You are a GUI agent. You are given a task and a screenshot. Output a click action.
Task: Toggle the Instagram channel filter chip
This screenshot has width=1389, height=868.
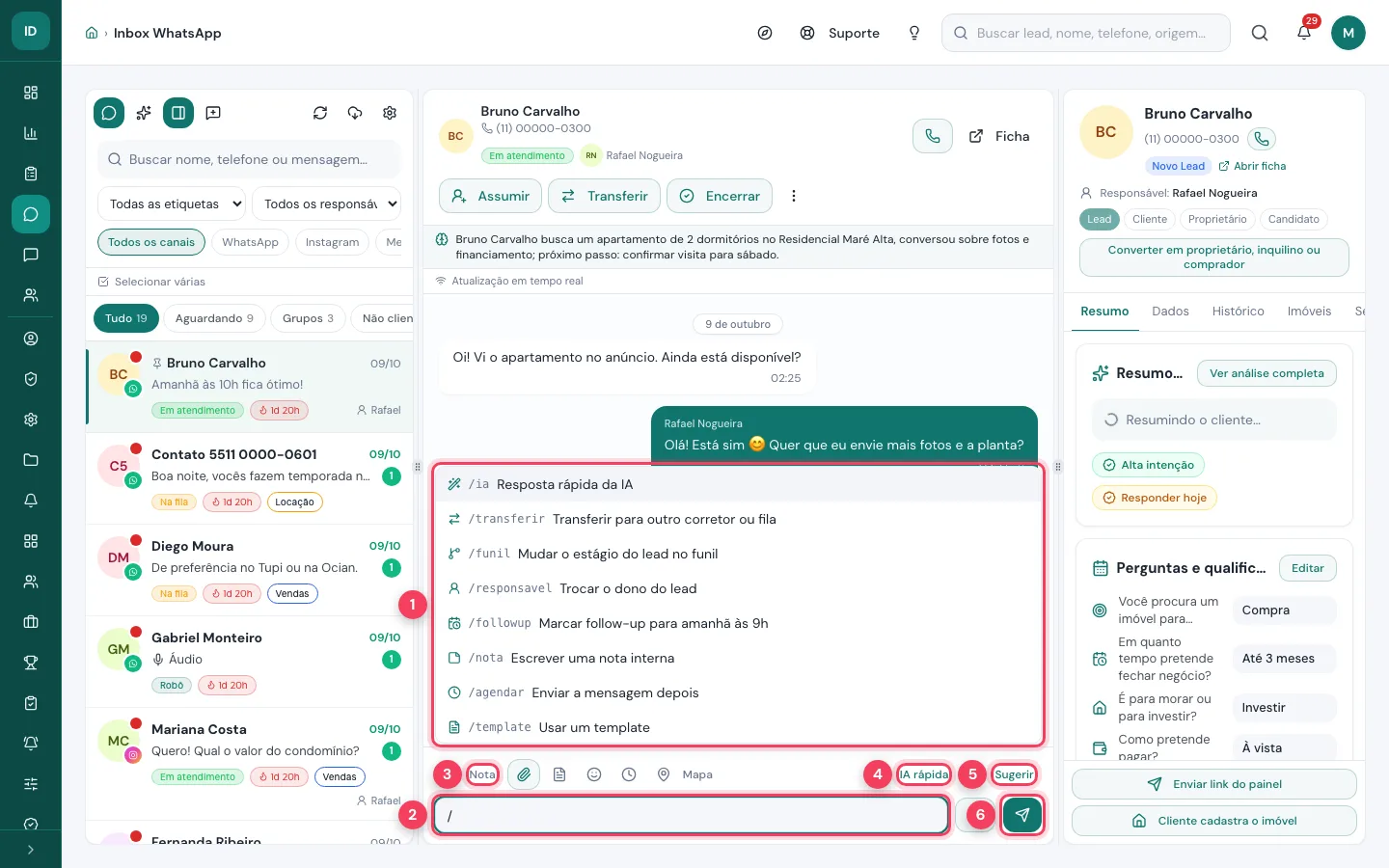click(x=332, y=242)
